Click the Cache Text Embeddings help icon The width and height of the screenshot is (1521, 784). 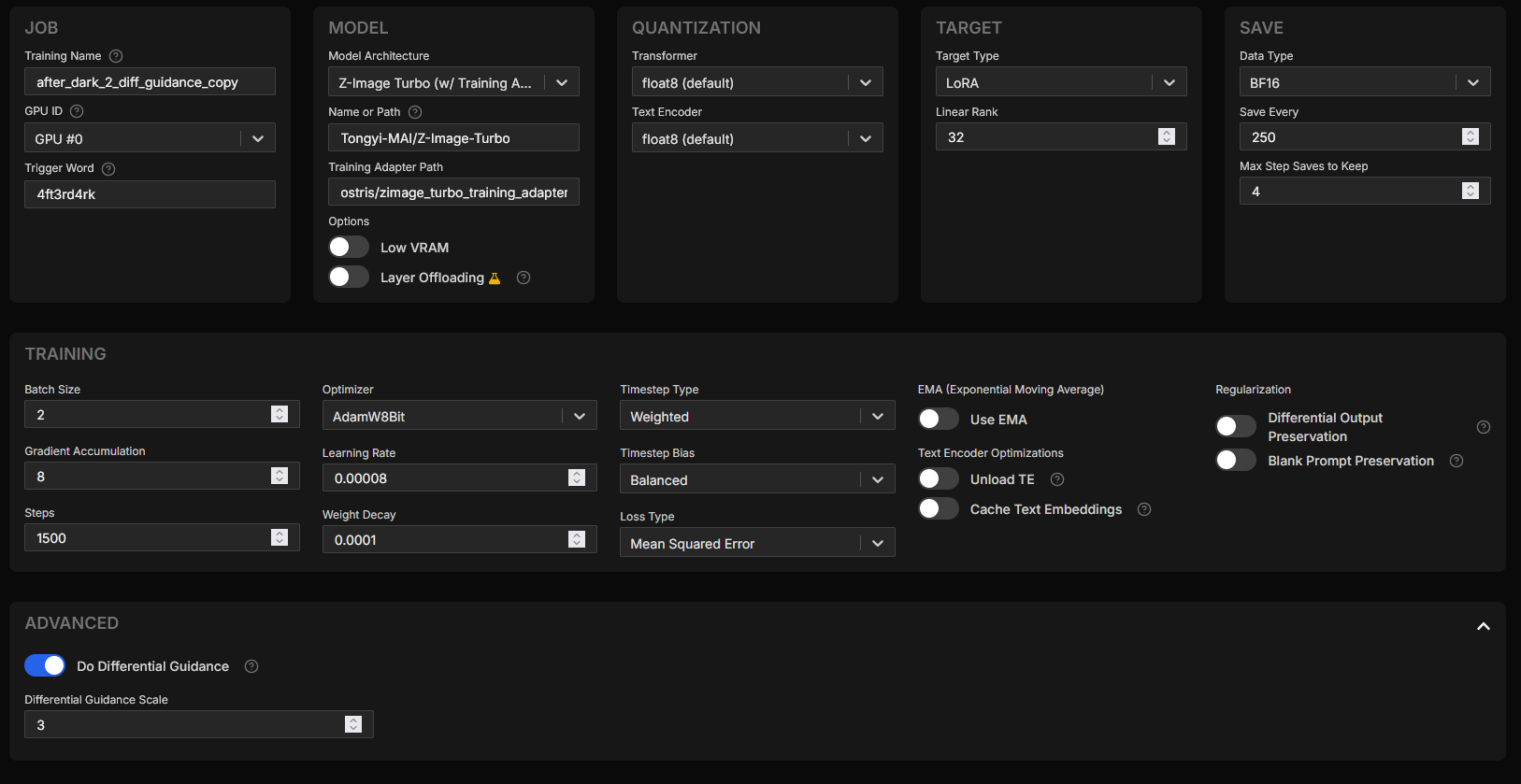(1144, 509)
